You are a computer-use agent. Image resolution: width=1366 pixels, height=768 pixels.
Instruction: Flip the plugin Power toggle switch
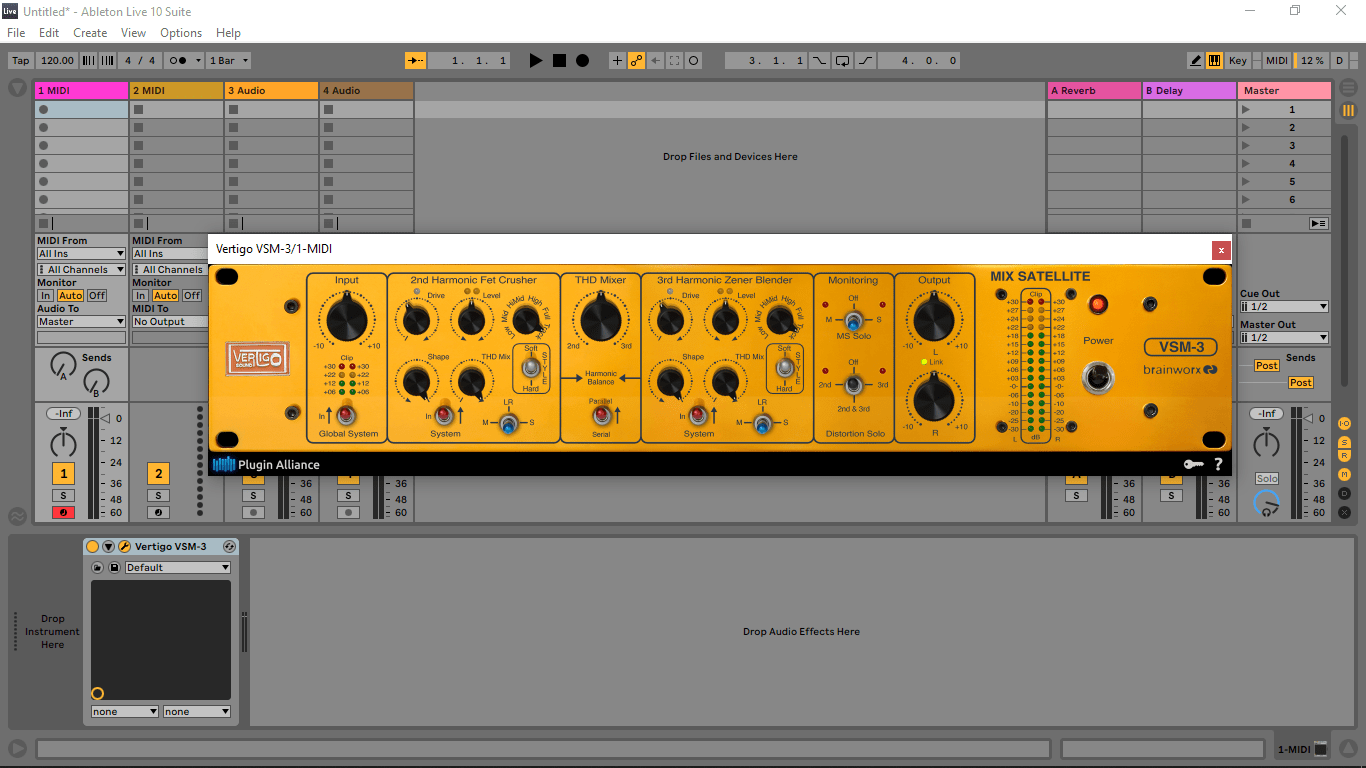[x=1098, y=378]
